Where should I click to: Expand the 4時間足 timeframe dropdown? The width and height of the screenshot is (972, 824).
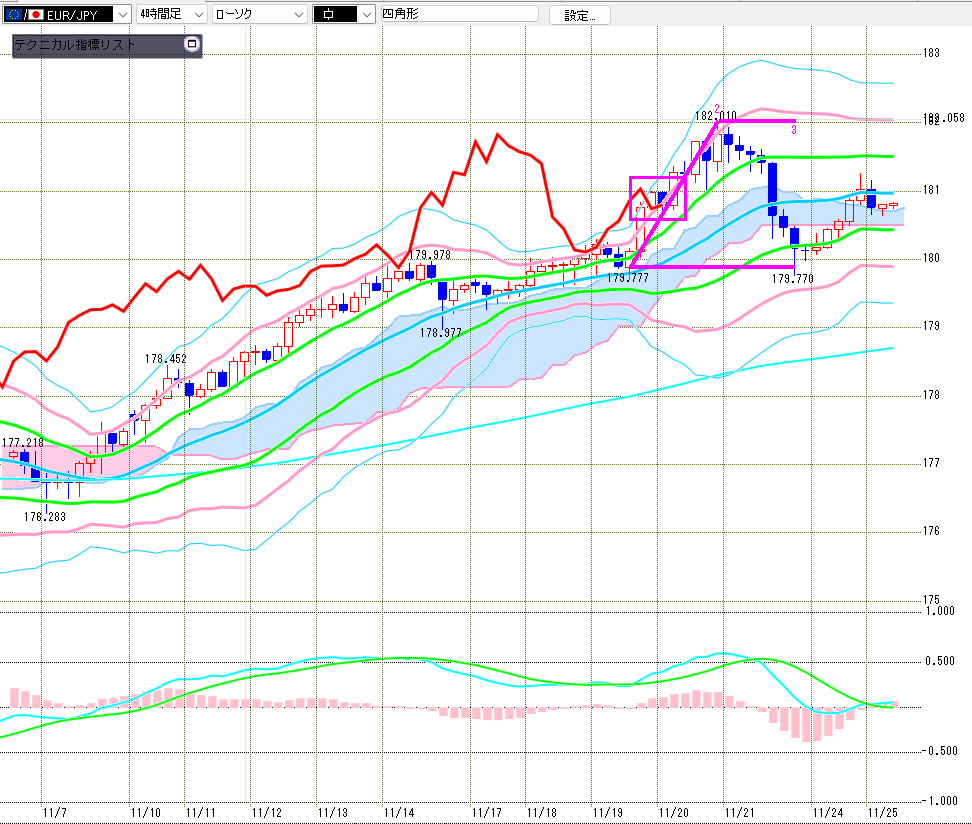pos(198,15)
